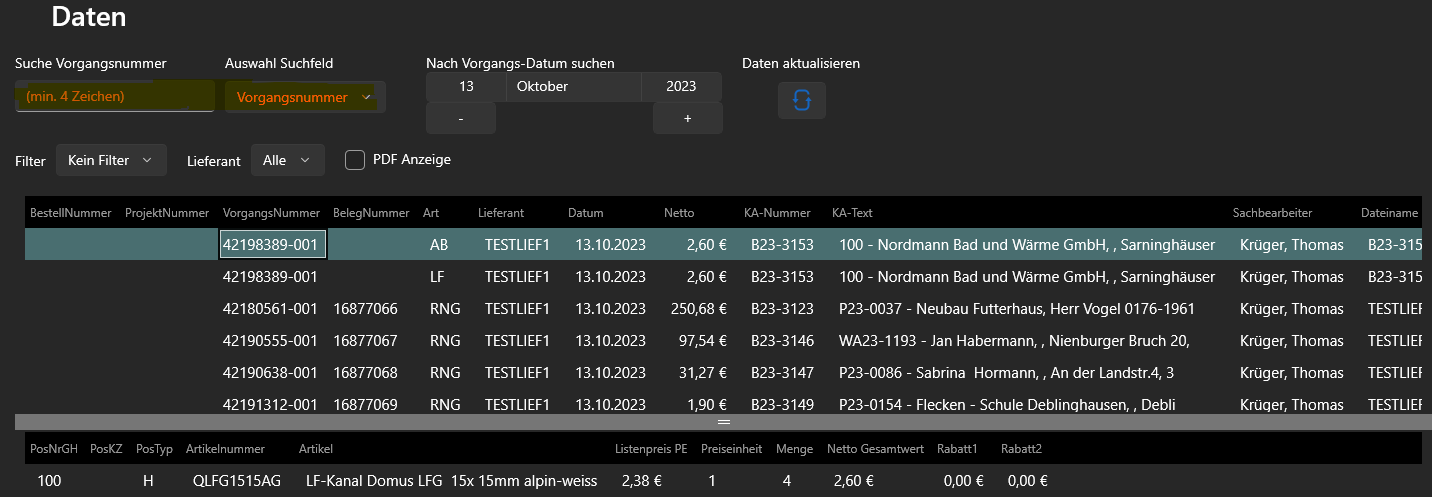Sort by BestellNummer column header
Image resolution: width=1432 pixels, height=497 pixels.
pyautogui.click(x=71, y=213)
